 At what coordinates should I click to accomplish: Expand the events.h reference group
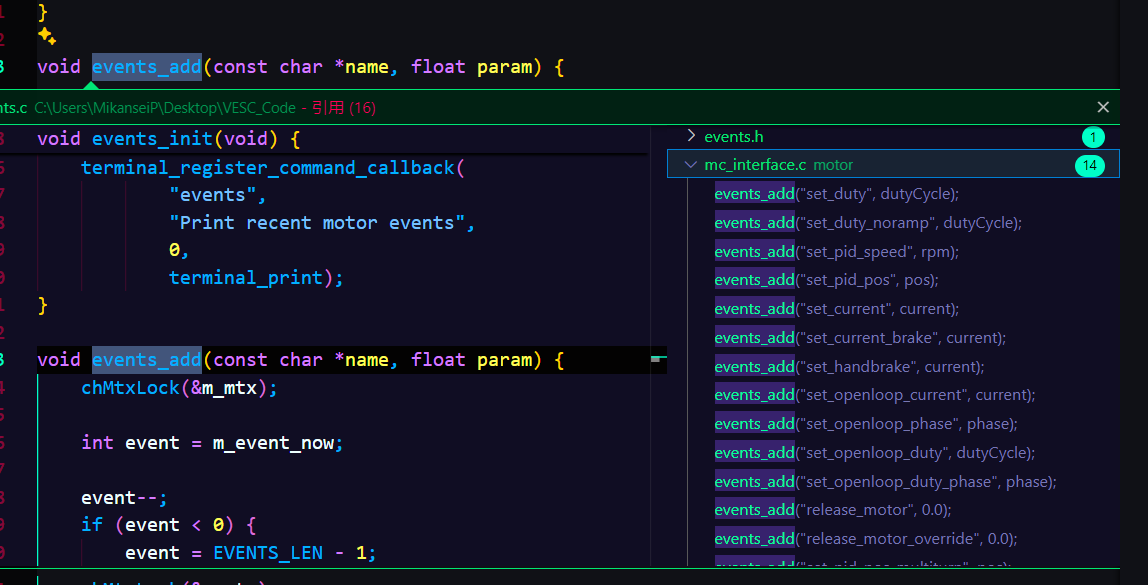[691, 136]
